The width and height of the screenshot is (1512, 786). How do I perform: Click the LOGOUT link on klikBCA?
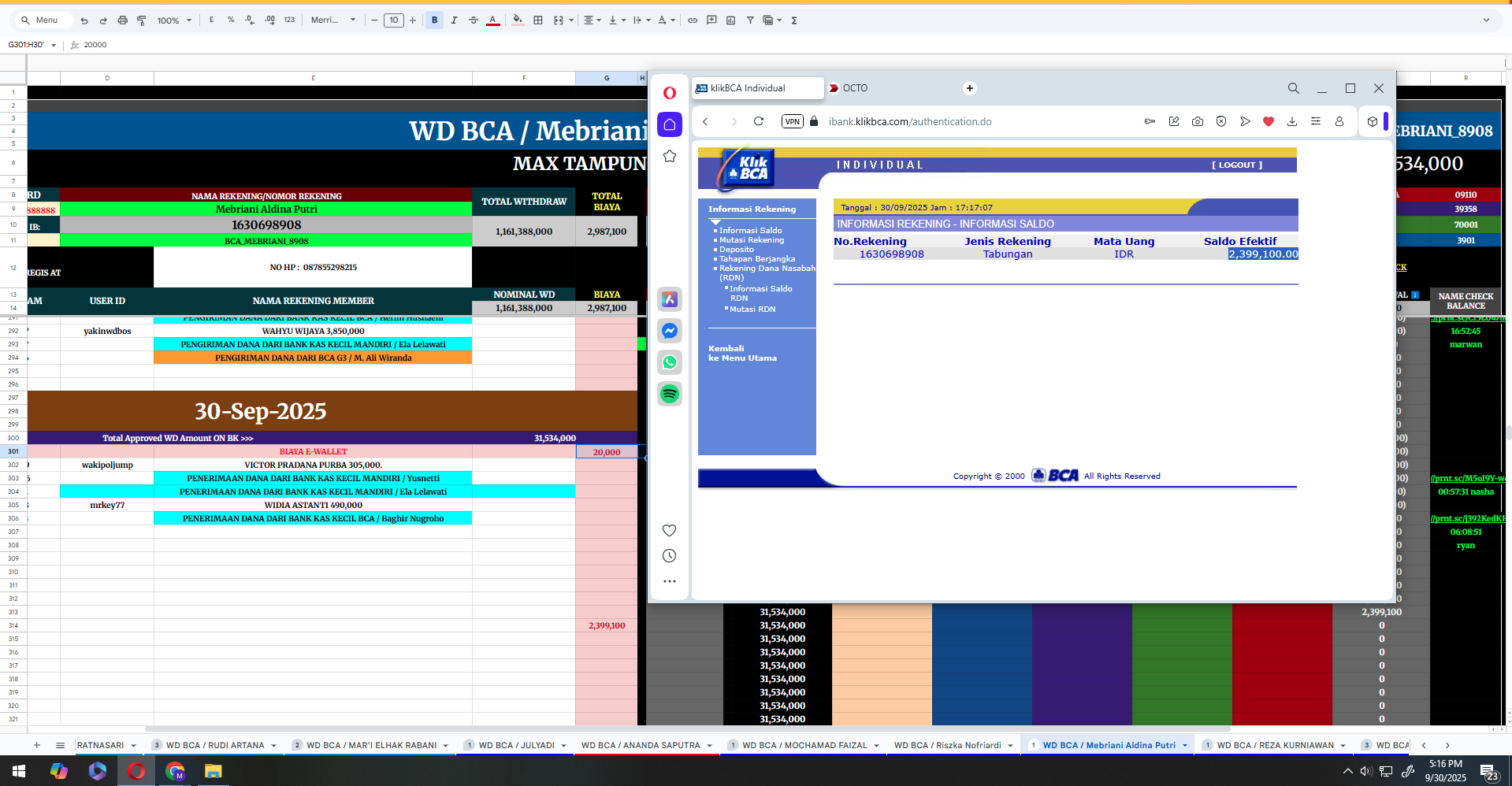pos(1237,165)
